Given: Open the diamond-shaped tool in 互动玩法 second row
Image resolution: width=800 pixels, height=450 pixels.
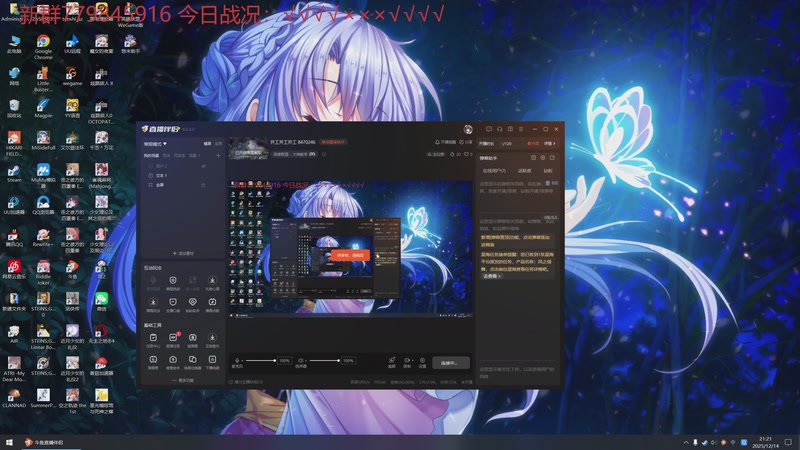Looking at the screenshot, I should 192,304.
